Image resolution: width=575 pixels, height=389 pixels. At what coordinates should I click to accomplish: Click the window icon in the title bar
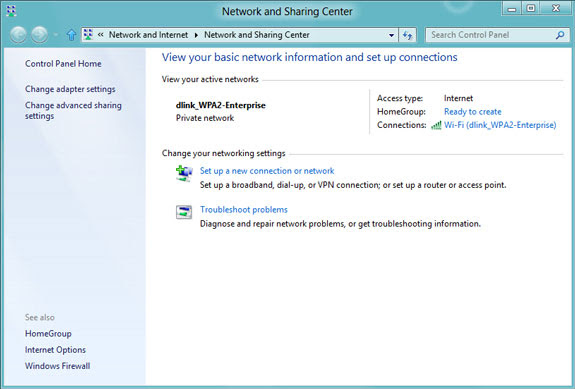click(11, 11)
